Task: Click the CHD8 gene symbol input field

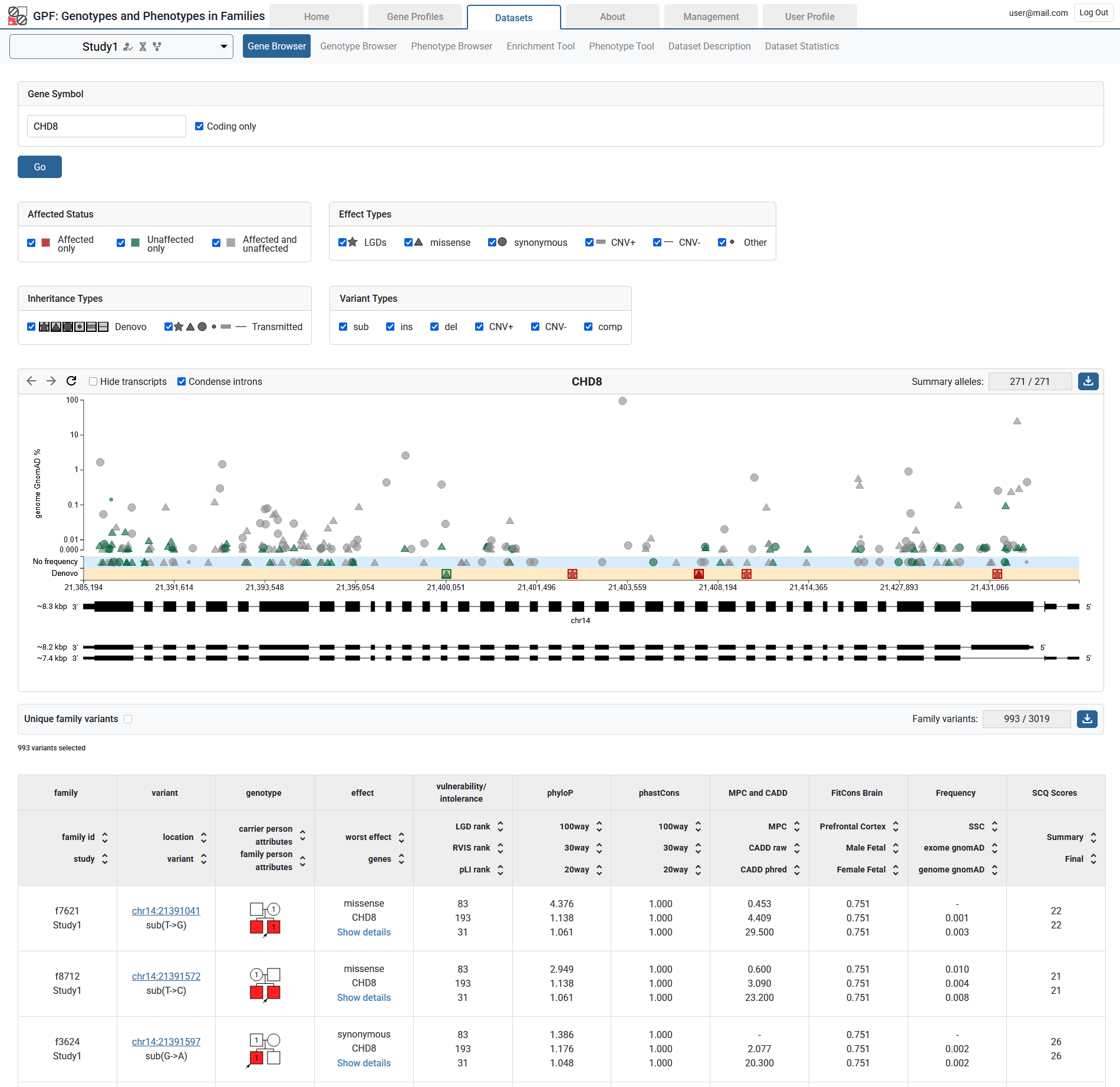Action: pos(106,126)
